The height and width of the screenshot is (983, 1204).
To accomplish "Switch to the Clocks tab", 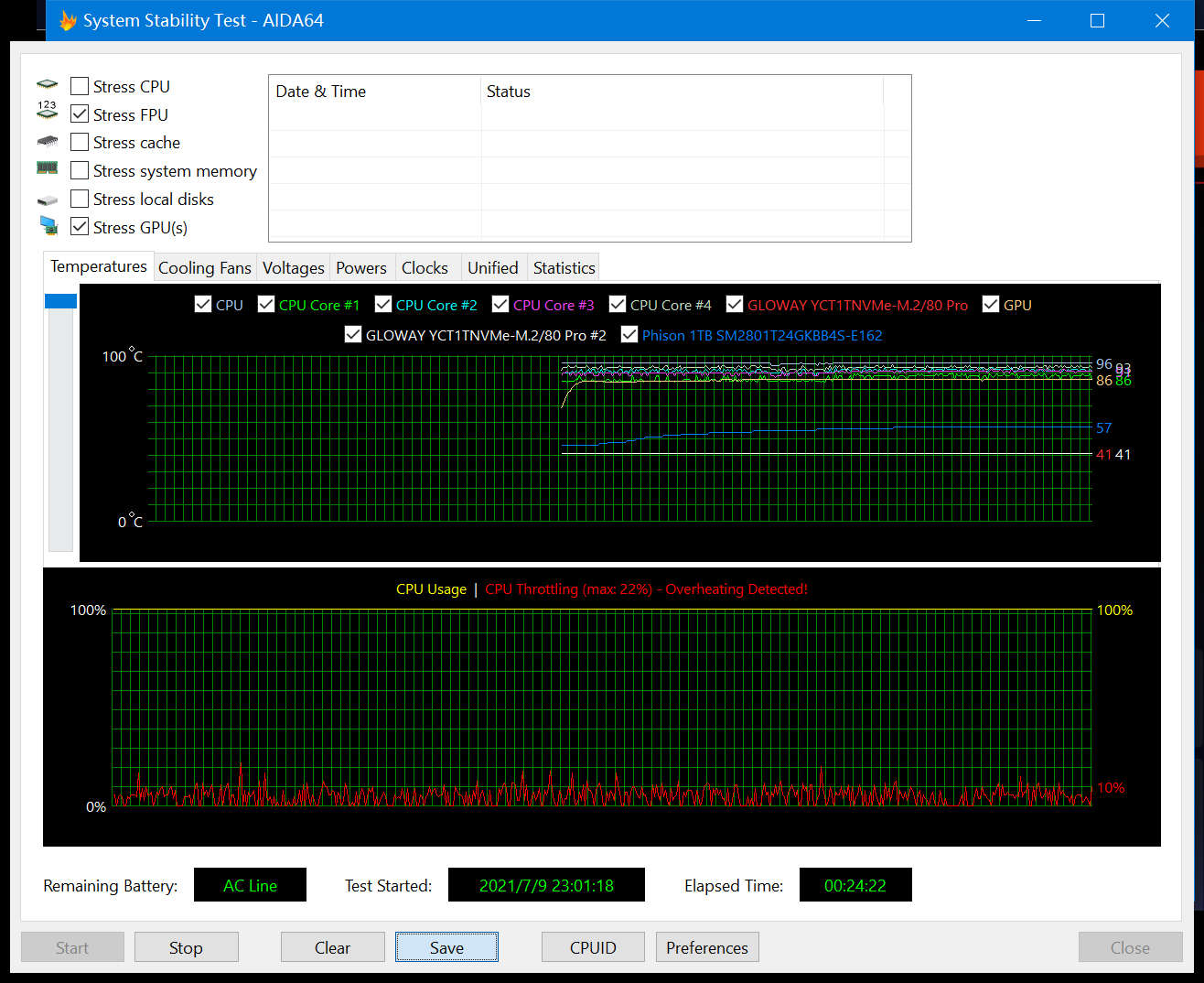I will pos(425,268).
